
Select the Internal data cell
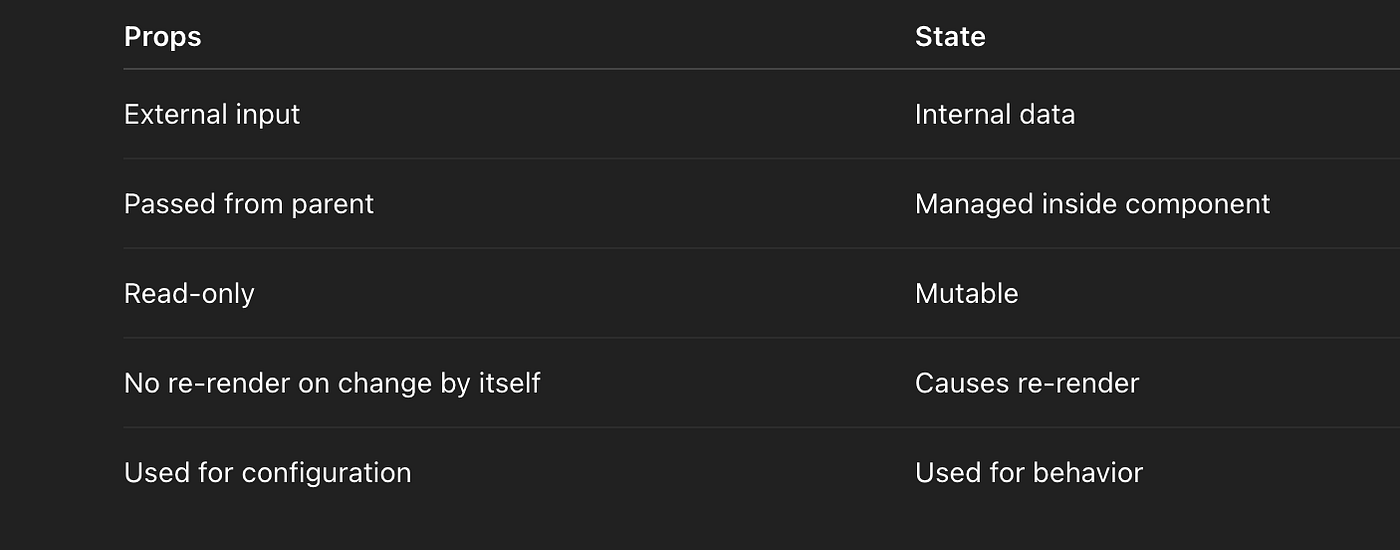[x=995, y=114]
